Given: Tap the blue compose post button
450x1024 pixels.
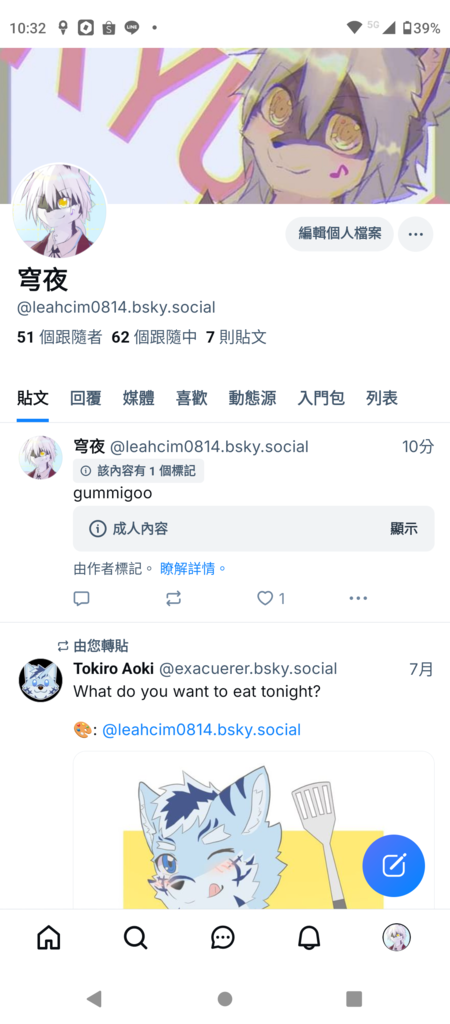Looking at the screenshot, I should point(394,866).
